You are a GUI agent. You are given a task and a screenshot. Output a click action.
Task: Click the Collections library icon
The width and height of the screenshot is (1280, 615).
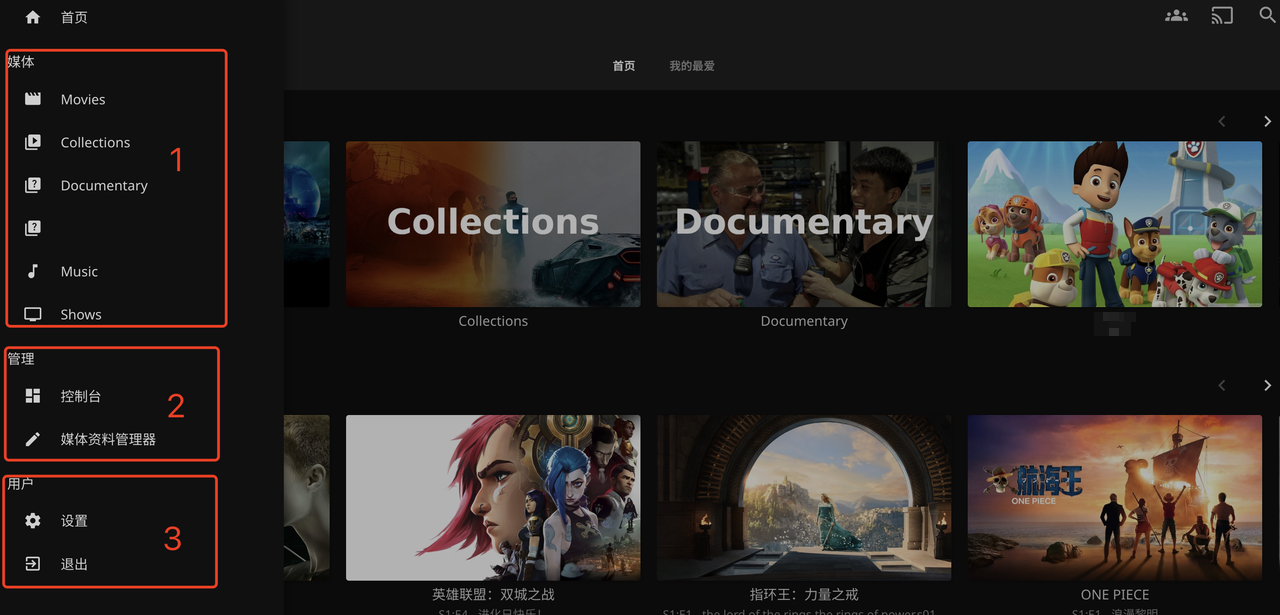tap(33, 142)
